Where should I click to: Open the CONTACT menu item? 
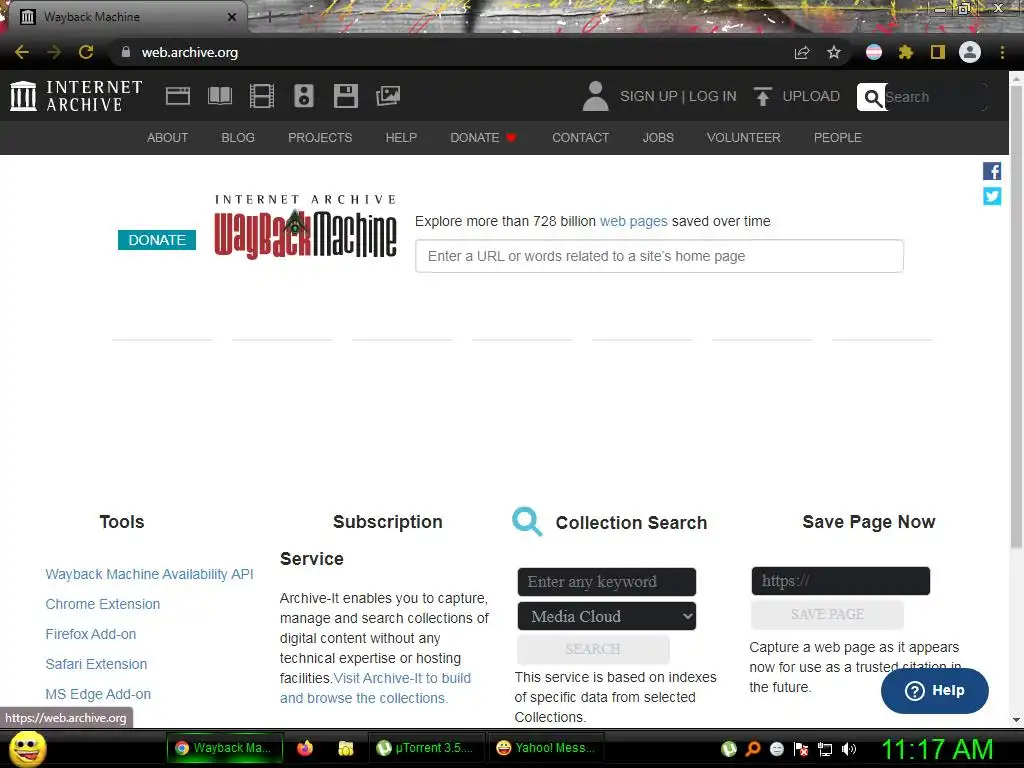pos(581,138)
